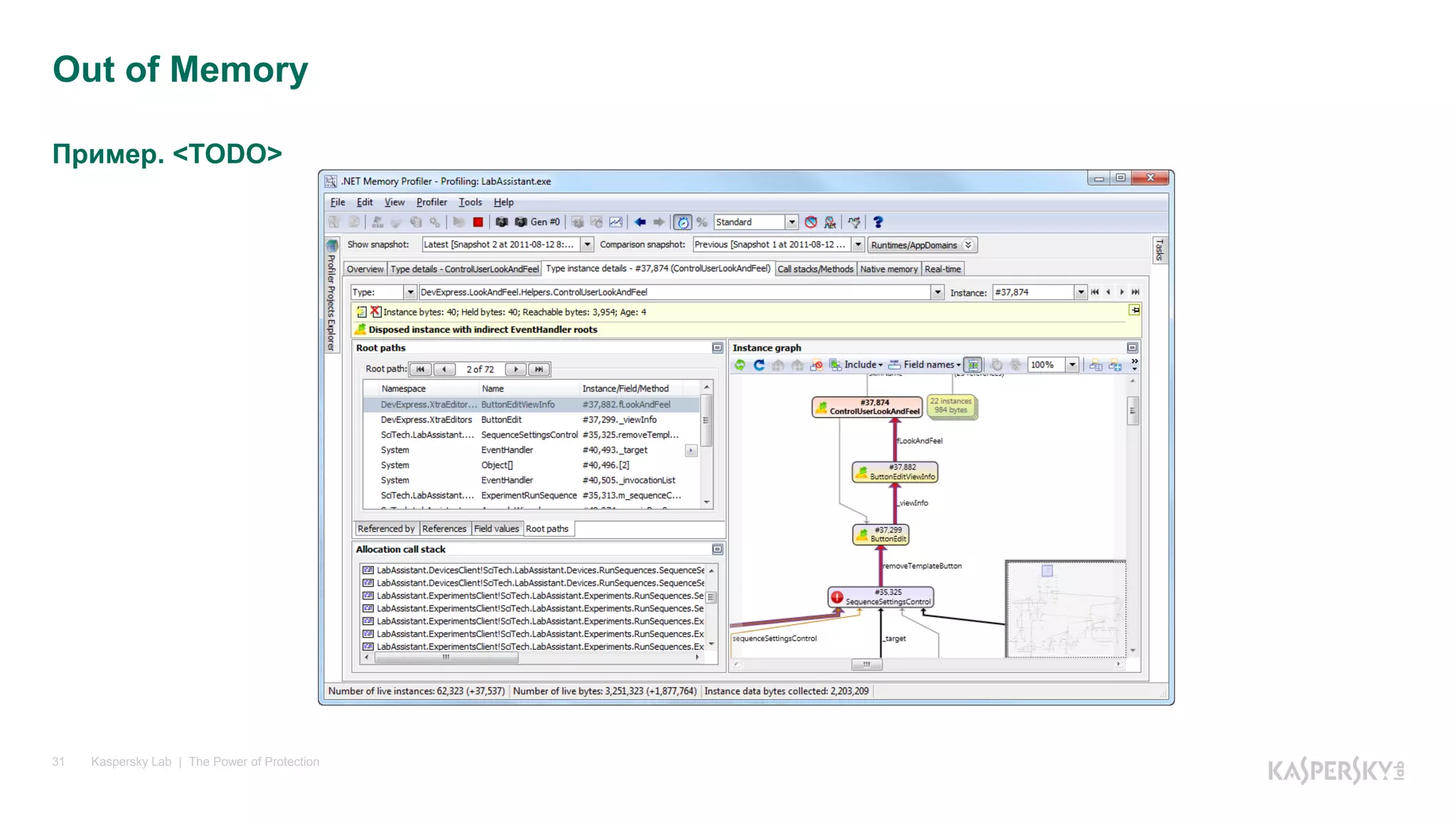
Task: Select the SequenceSettingsControl row in Root paths
Action: tap(530, 435)
